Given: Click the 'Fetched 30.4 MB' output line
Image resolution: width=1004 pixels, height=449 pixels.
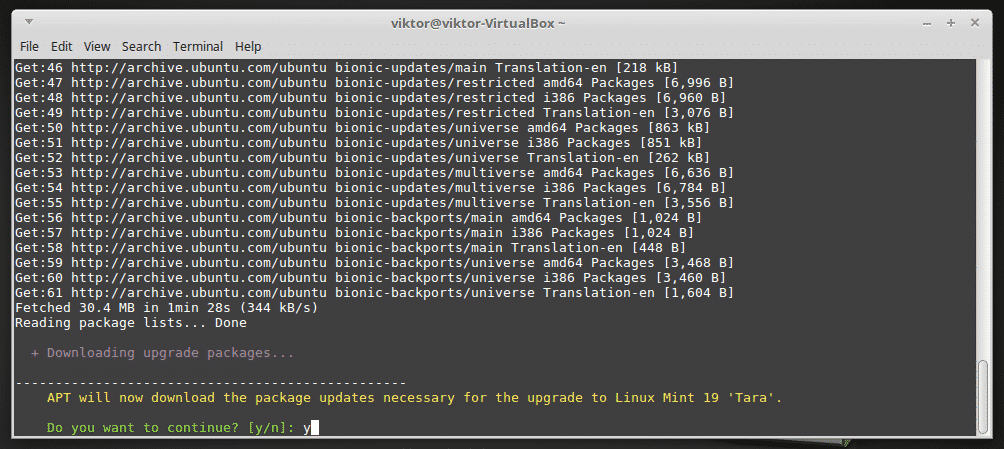Looking at the screenshot, I should [x=166, y=308].
